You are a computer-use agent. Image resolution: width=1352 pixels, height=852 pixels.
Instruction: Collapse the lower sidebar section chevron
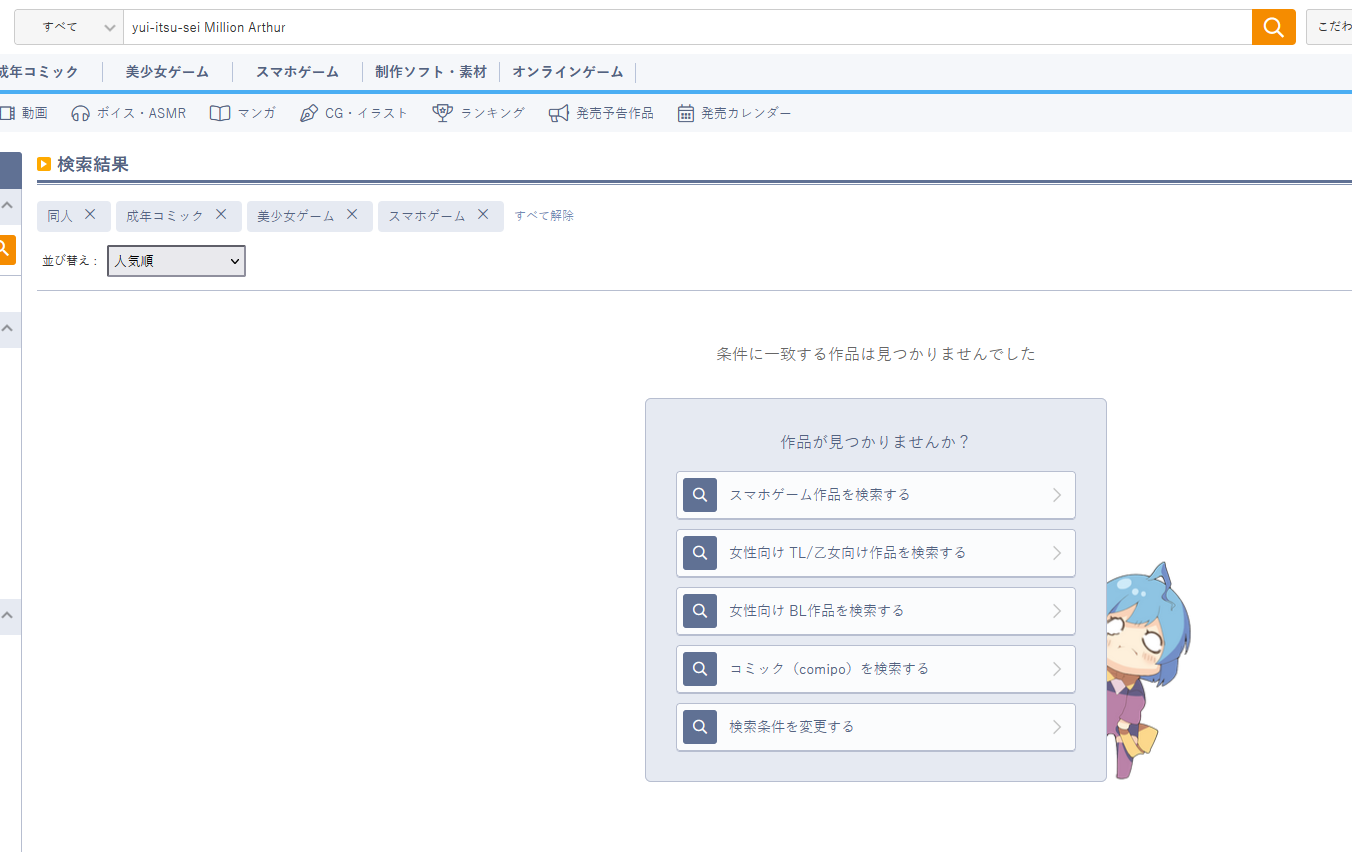8,616
